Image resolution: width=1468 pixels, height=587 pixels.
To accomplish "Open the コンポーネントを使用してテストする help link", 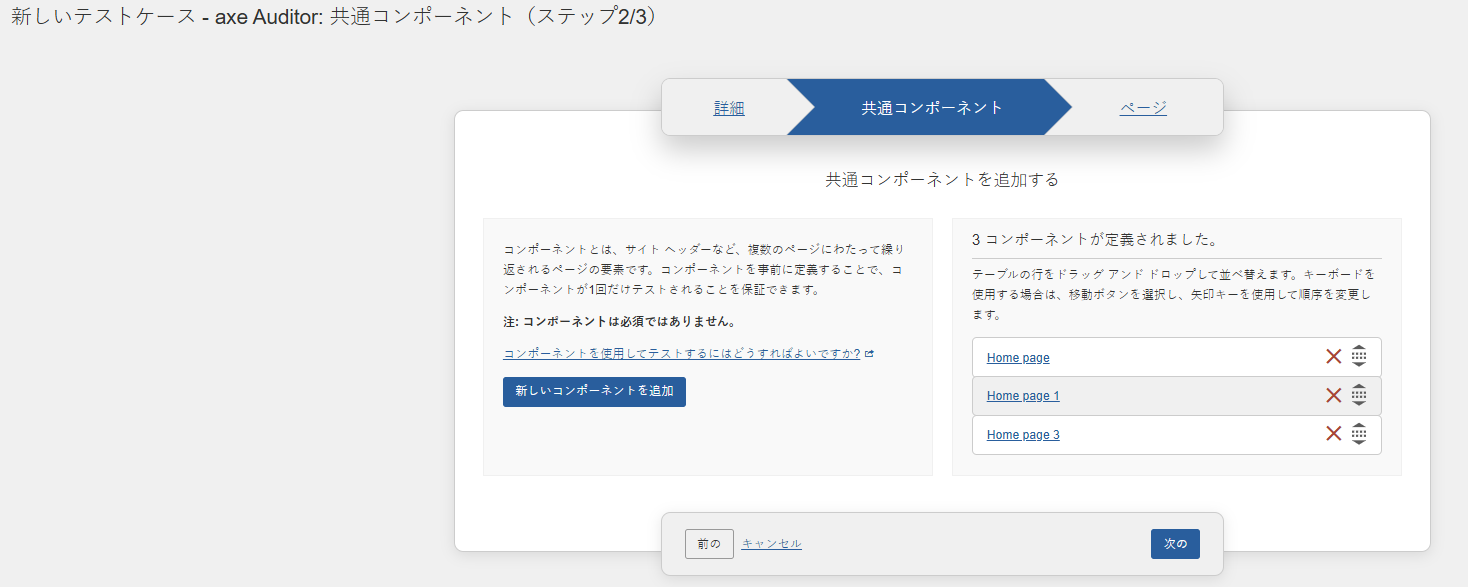I will coord(681,354).
